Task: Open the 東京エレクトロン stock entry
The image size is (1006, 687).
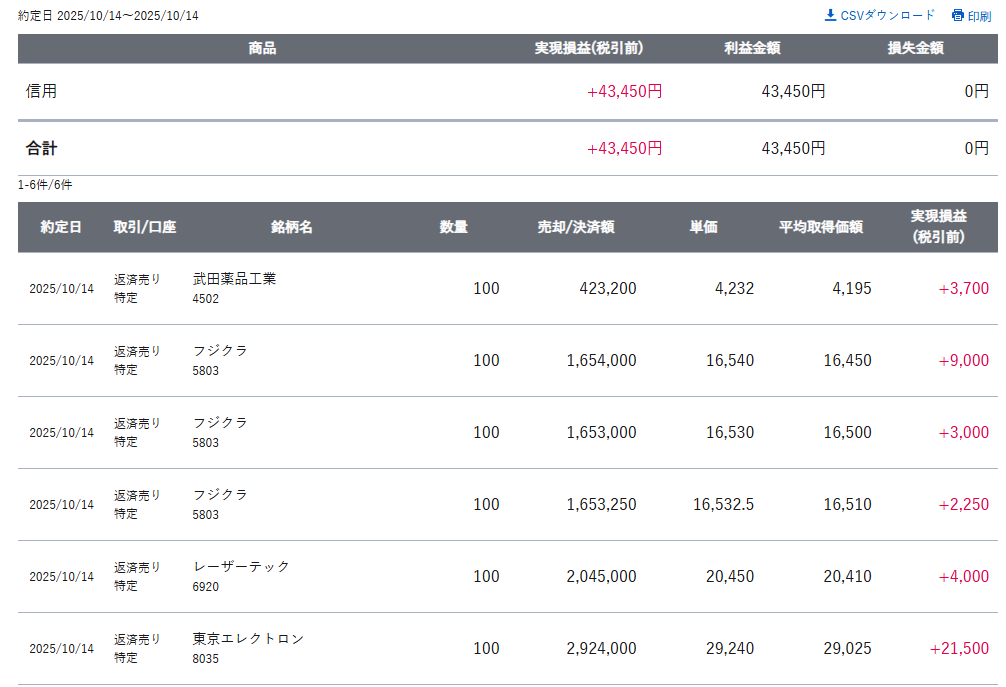Action: (248, 638)
